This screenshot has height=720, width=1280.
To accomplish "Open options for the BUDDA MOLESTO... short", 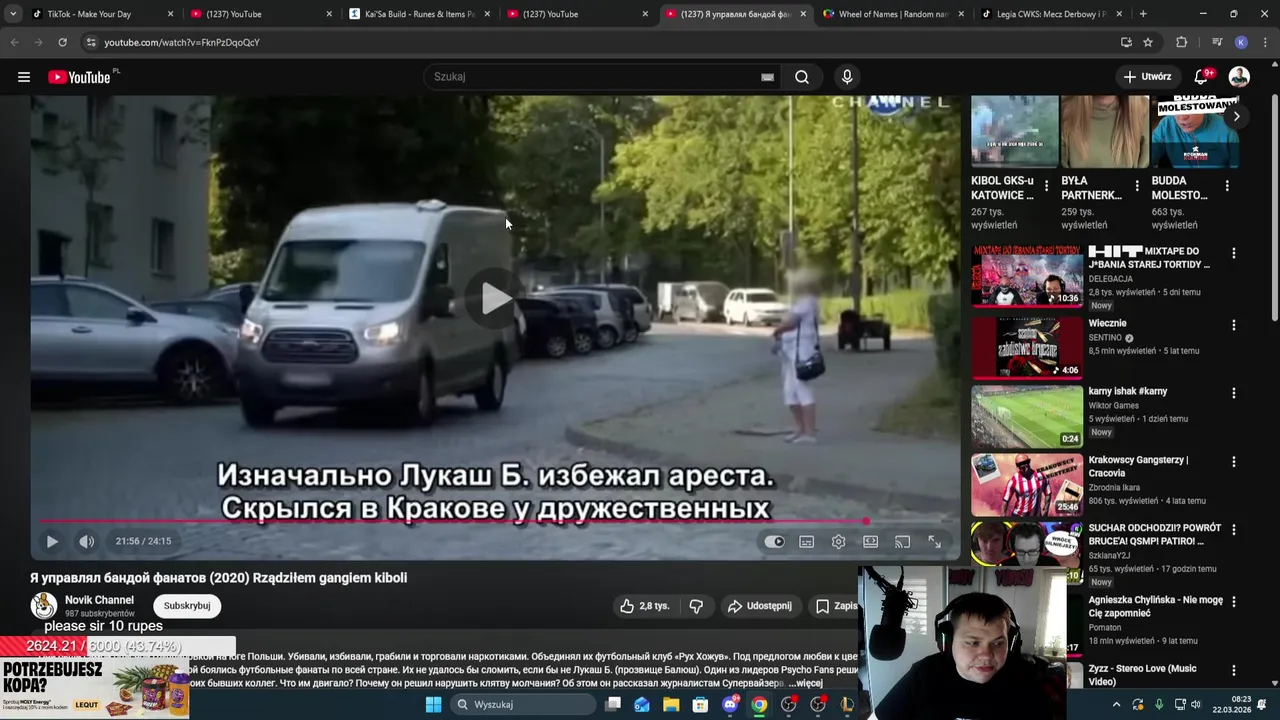I will (1227, 186).
